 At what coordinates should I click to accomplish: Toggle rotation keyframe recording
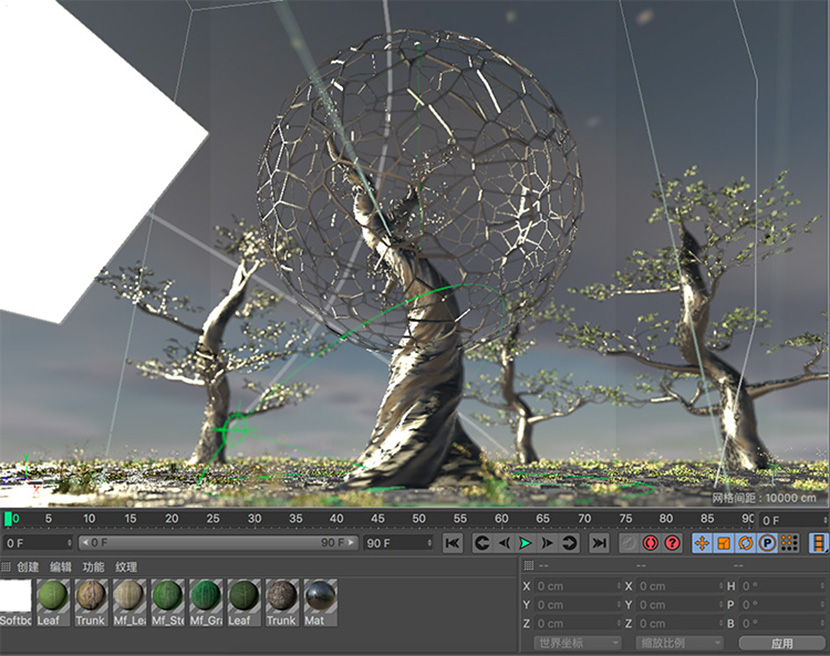click(x=745, y=543)
